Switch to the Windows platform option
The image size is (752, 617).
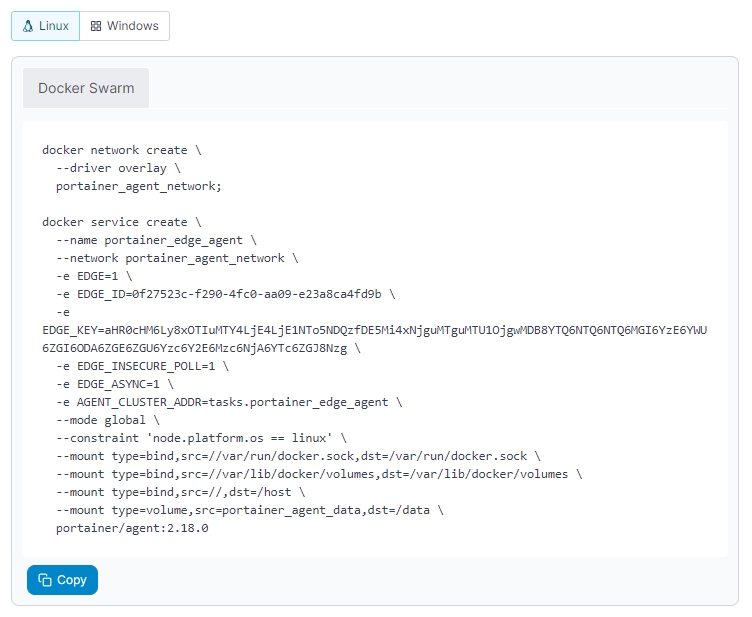tap(125, 26)
